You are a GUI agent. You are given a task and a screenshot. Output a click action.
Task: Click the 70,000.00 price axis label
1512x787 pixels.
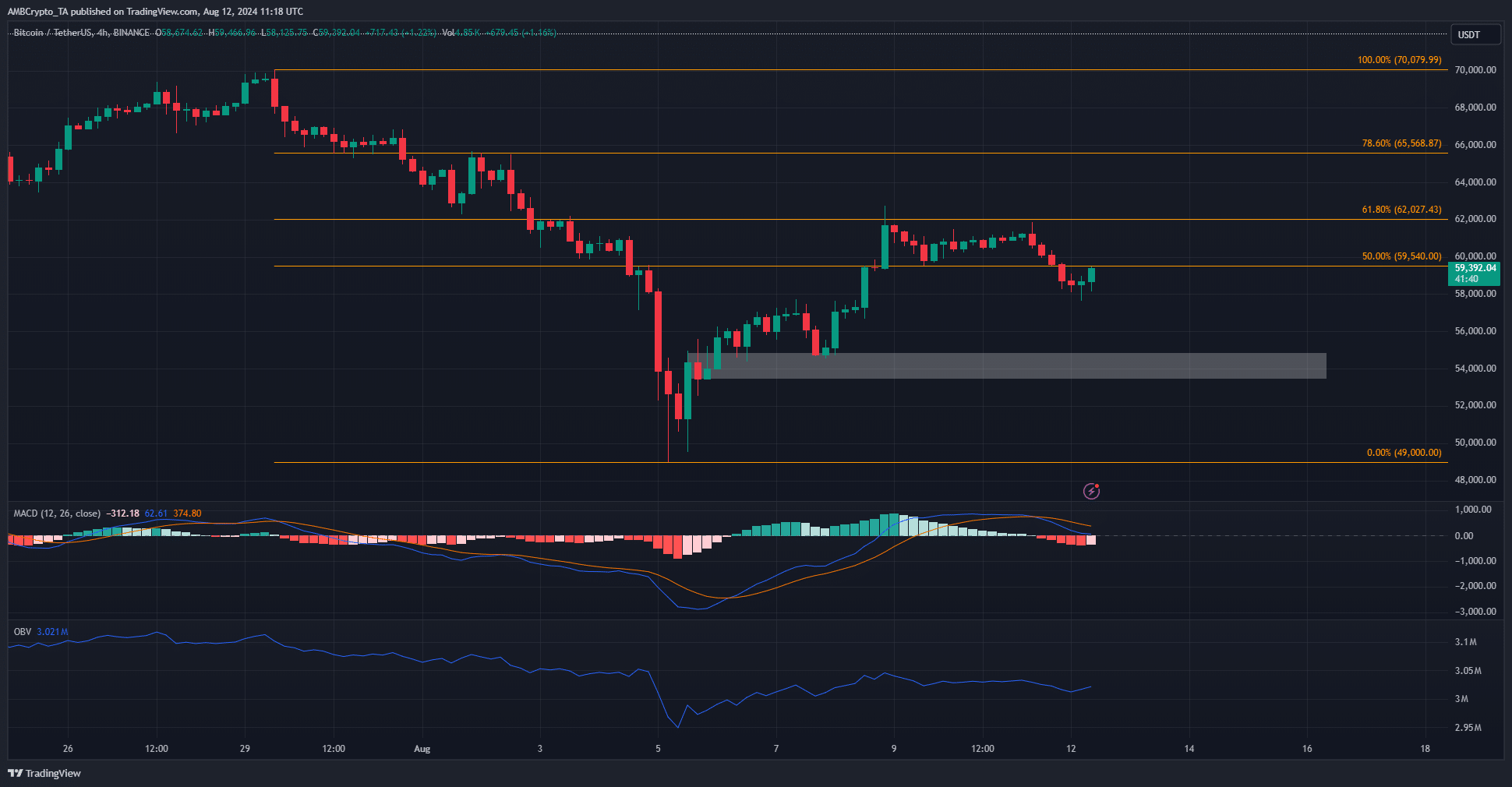tap(1475, 70)
